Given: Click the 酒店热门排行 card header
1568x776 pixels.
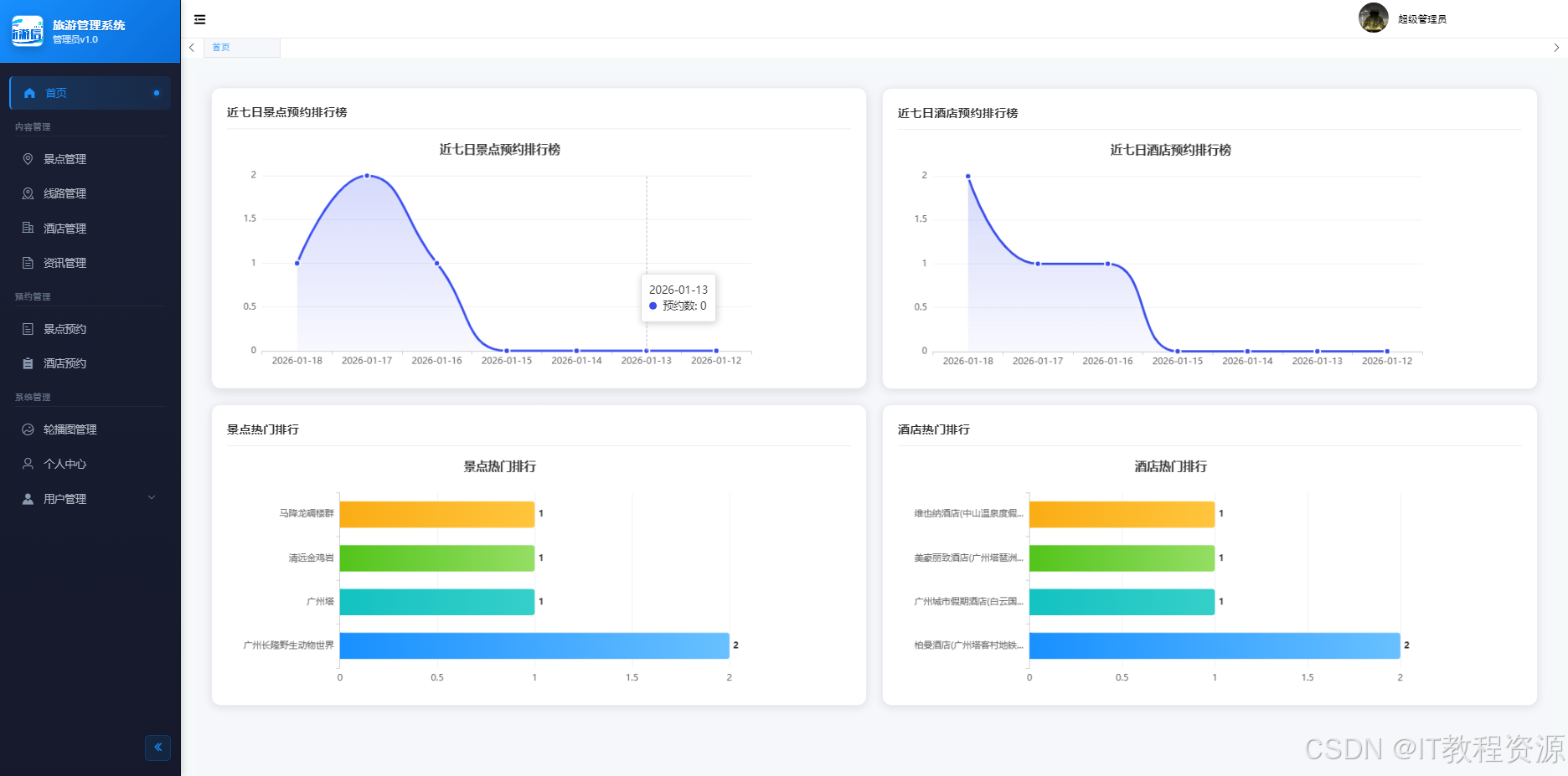Looking at the screenshot, I should pyautogui.click(x=933, y=429).
